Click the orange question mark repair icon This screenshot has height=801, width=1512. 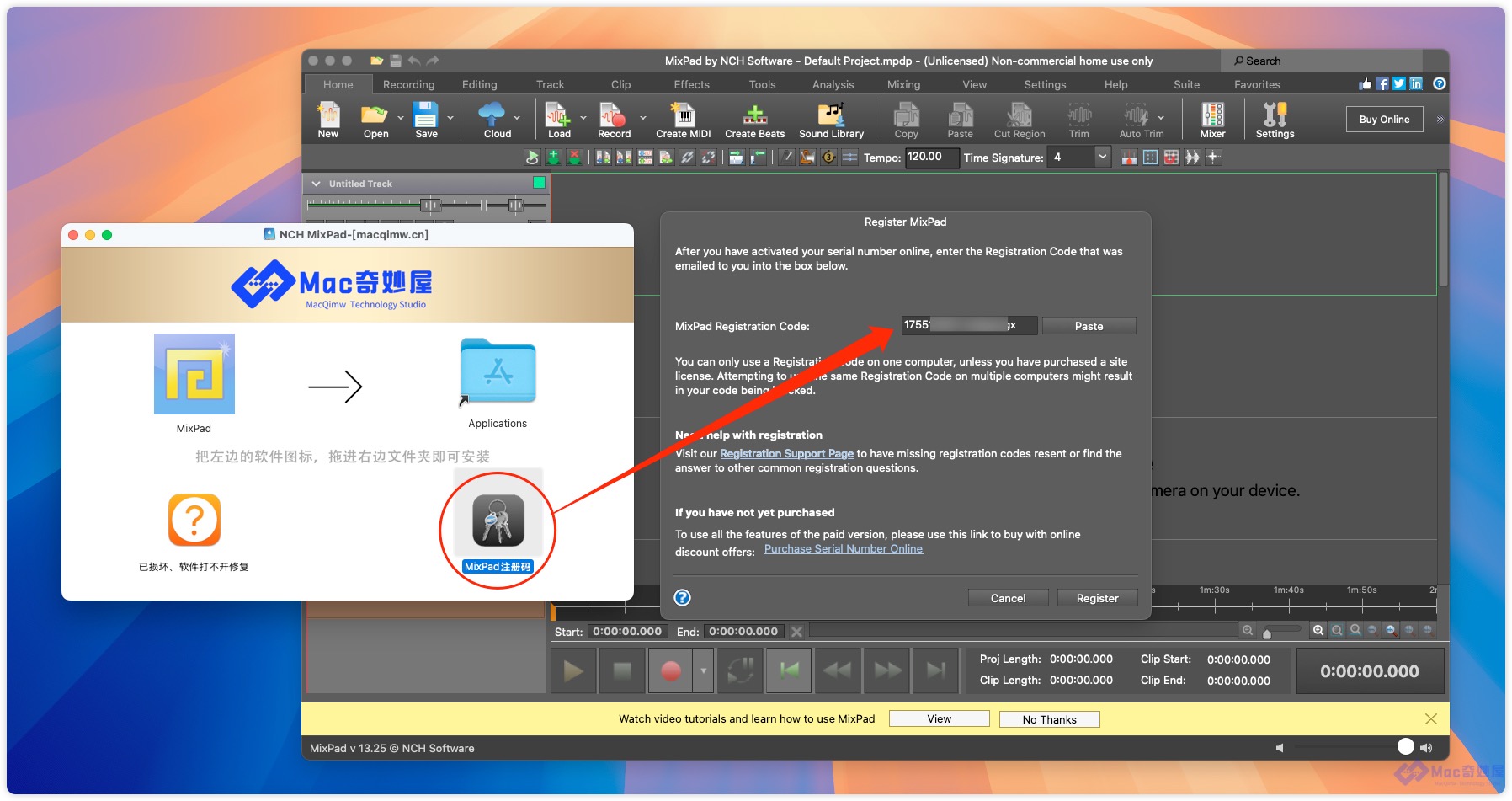pos(194,520)
